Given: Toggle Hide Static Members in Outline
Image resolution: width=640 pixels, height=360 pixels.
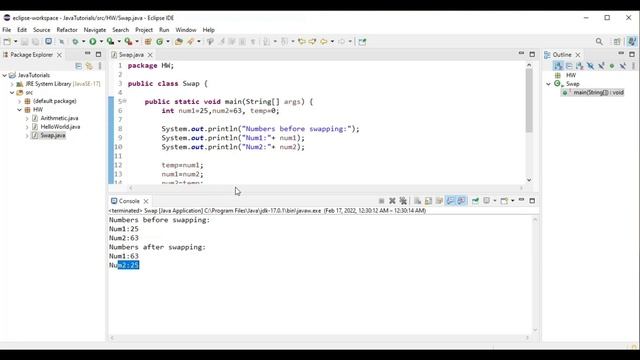Looking at the screenshot, I should [601, 66].
